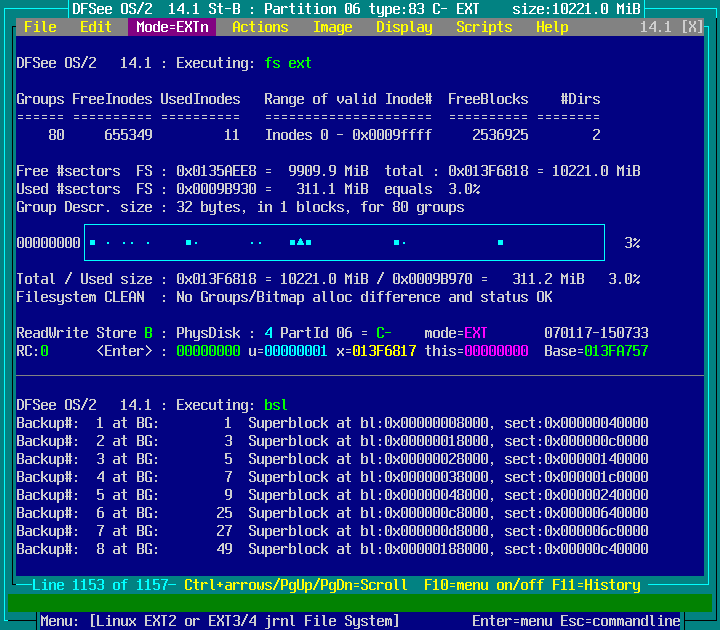This screenshot has width=720, height=630.
Task: Select the Backup# 2 superblock row
Action: (332, 441)
